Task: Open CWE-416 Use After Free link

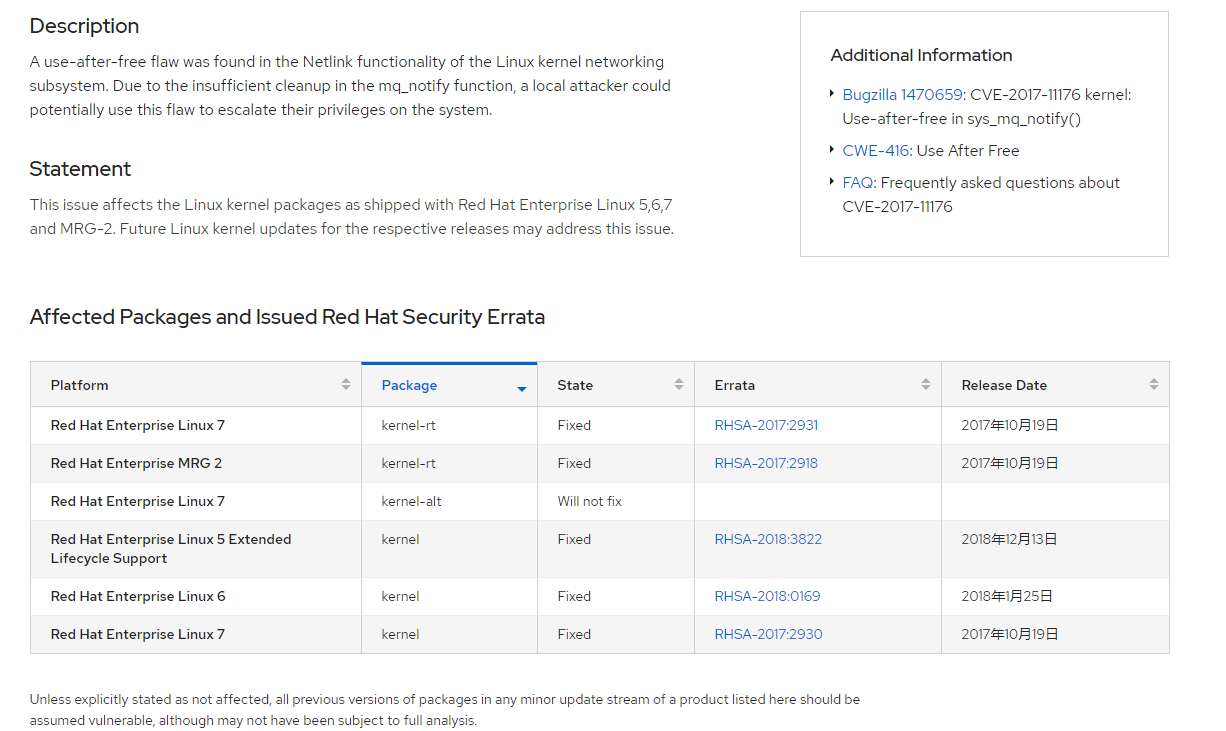Action: (x=875, y=151)
